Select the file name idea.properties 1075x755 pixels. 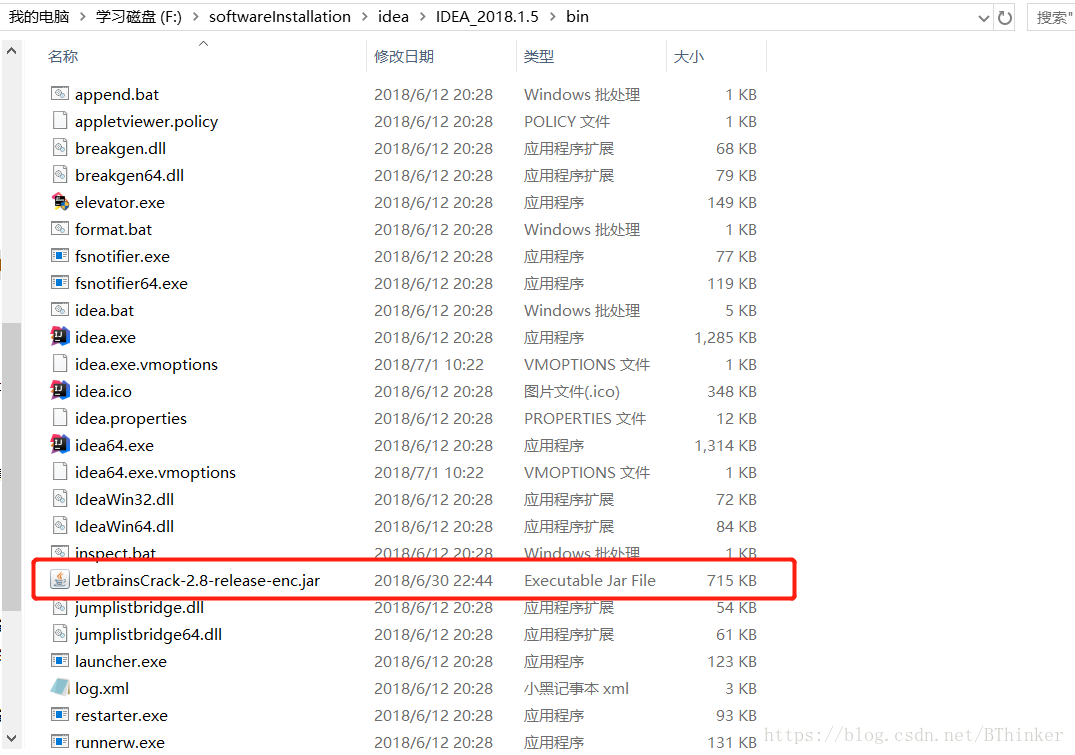[130, 418]
